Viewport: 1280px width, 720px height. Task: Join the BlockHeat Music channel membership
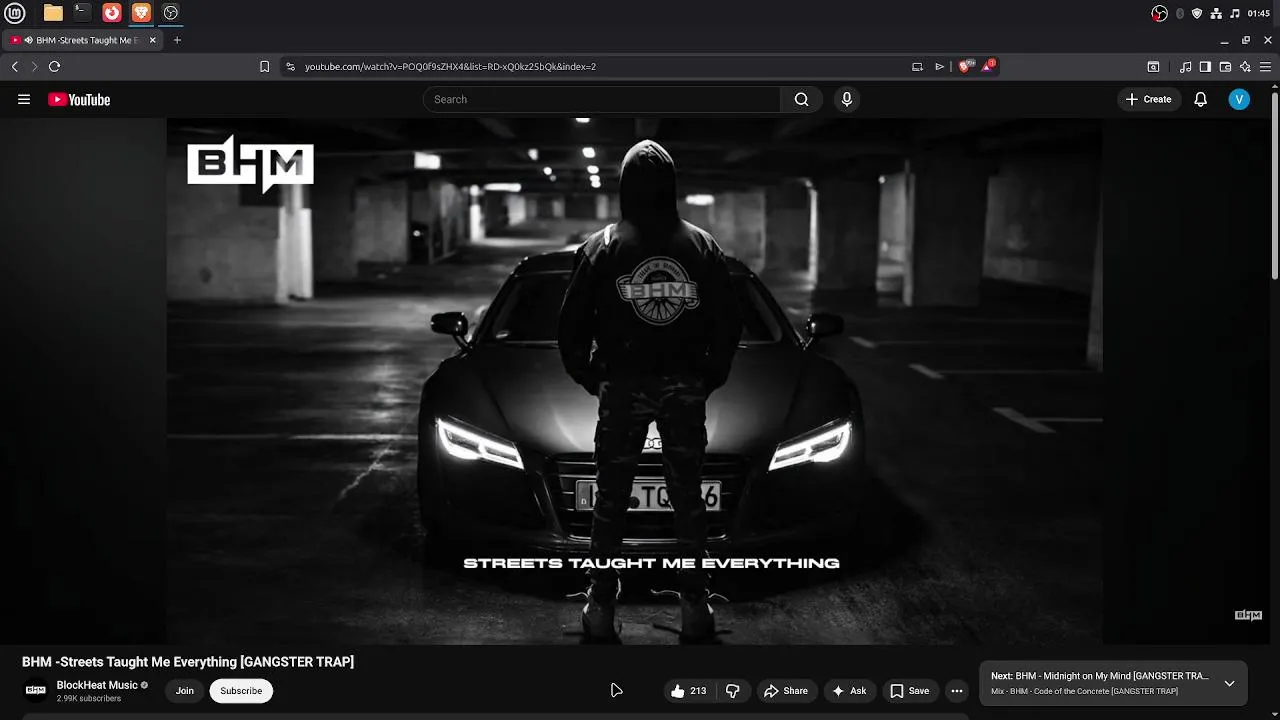(185, 691)
